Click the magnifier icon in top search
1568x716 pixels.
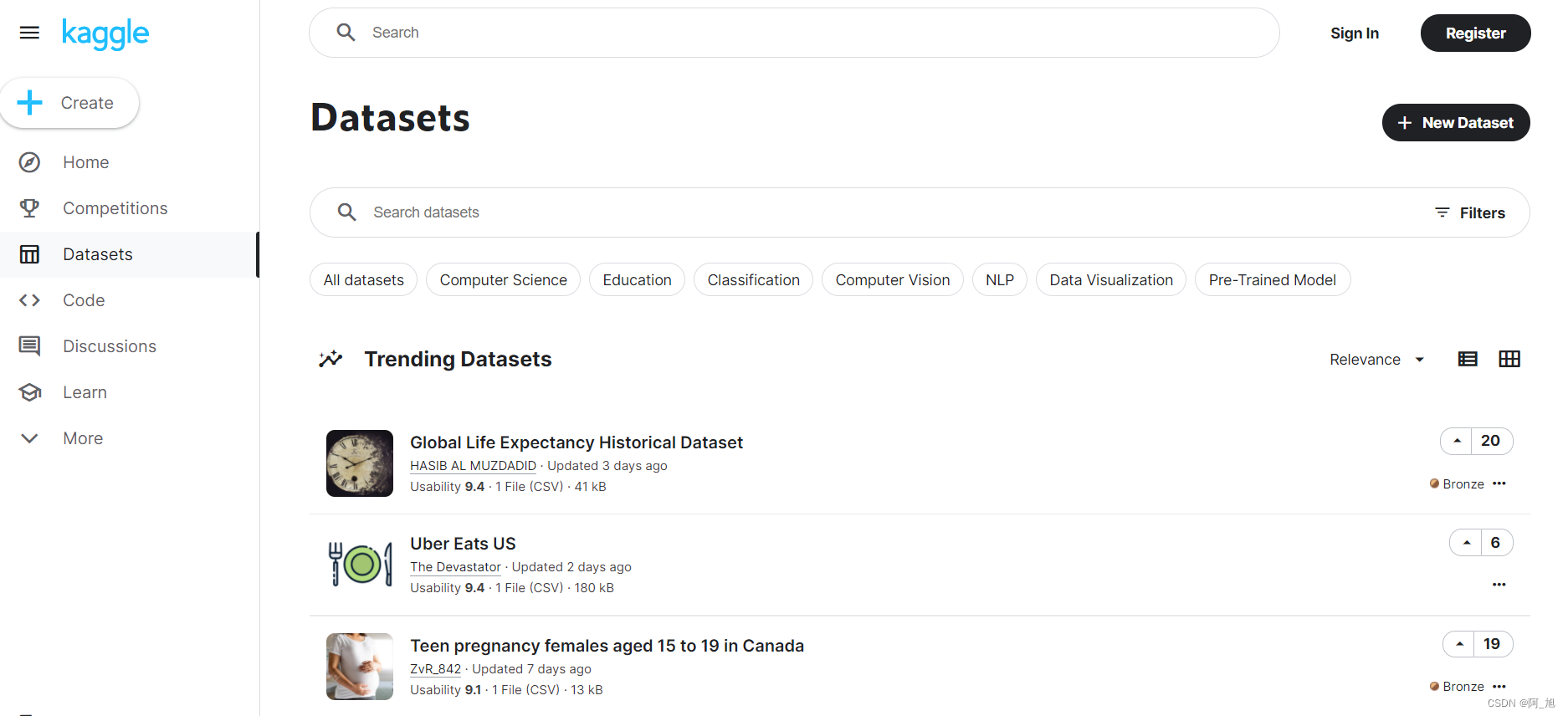346,33
